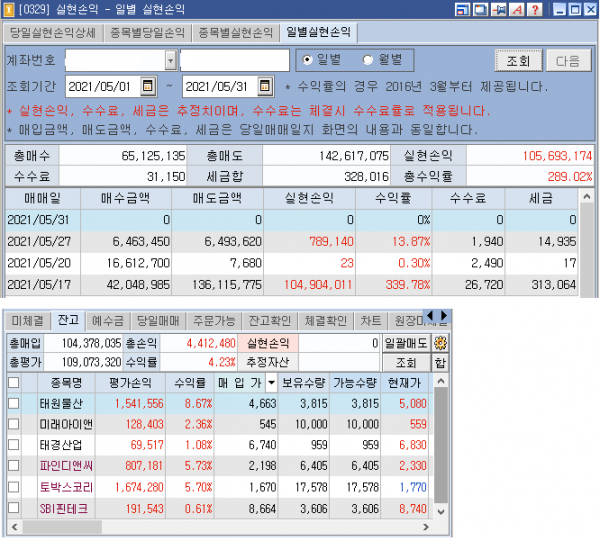
Task: Select the 일별 radio button
Action: (x=307, y=60)
